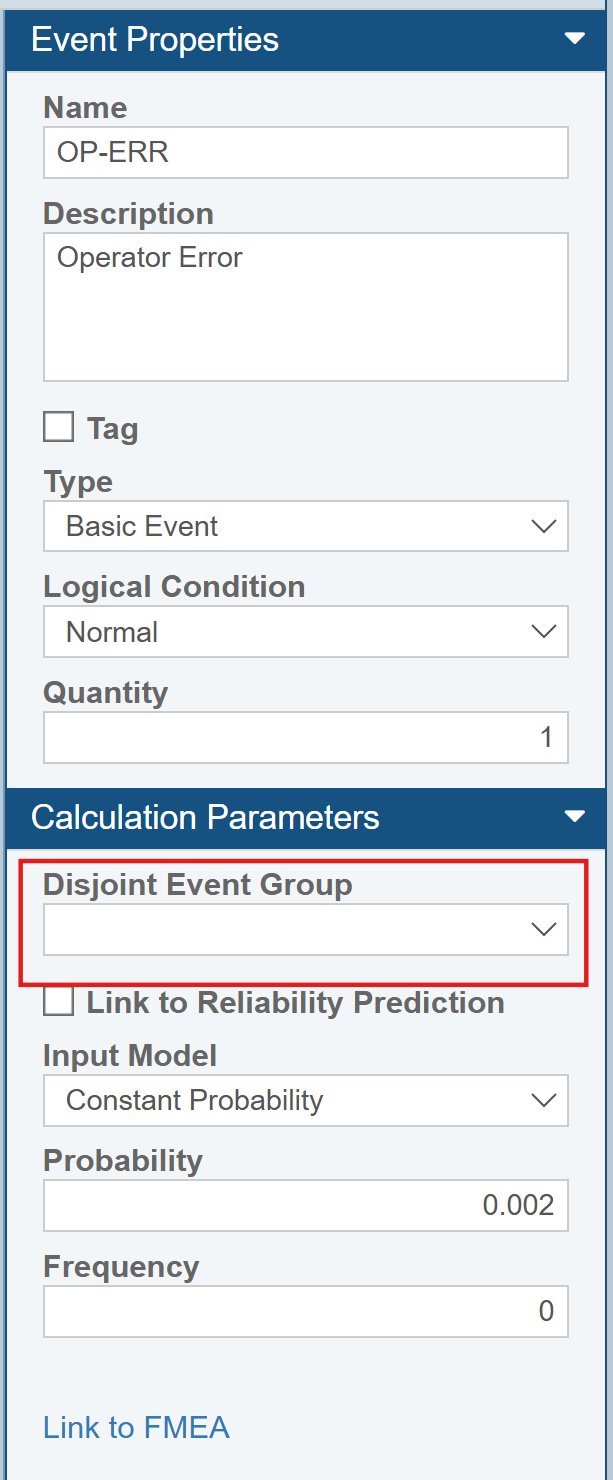Open the Link to FMEA link

136,1427
